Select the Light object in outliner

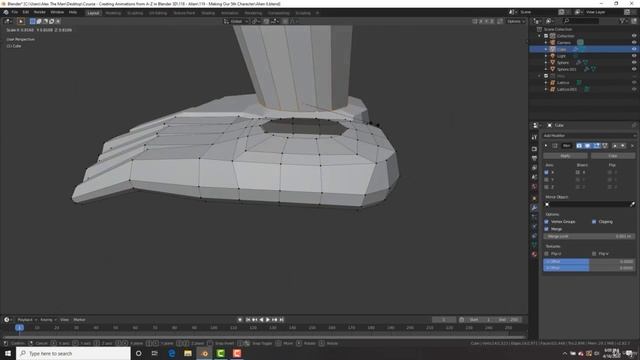tap(561, 56)
